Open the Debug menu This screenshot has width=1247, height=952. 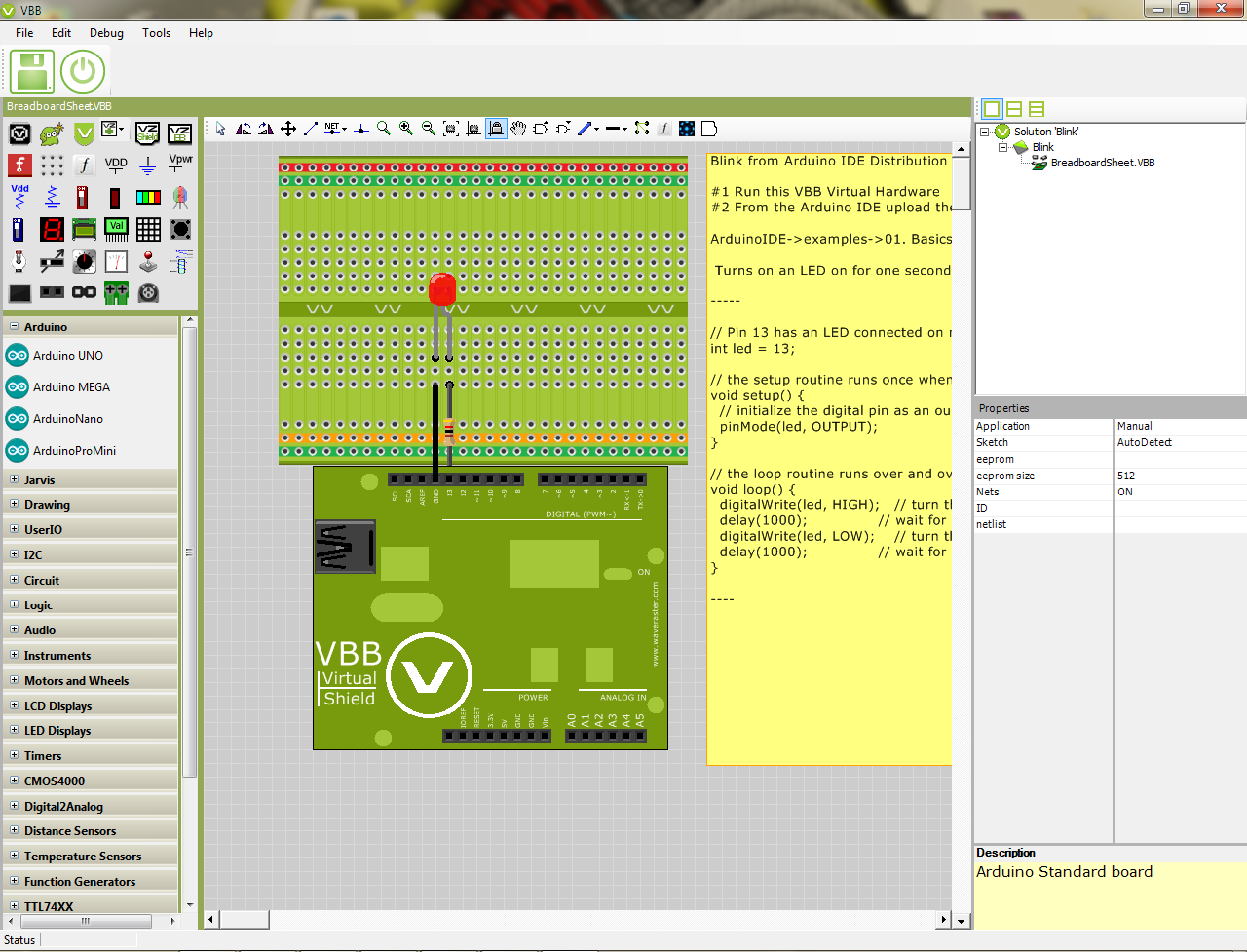[x=106, y=33]
